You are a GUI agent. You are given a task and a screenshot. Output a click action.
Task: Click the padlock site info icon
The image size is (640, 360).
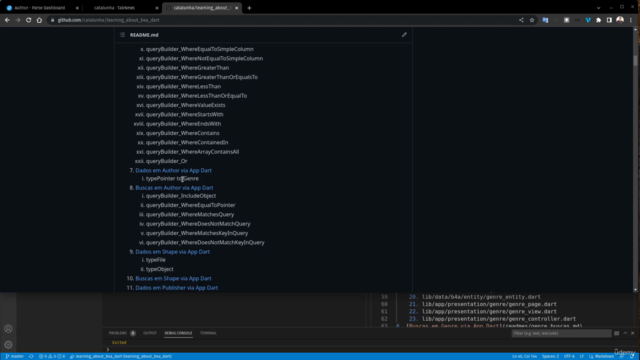point(52,20)
